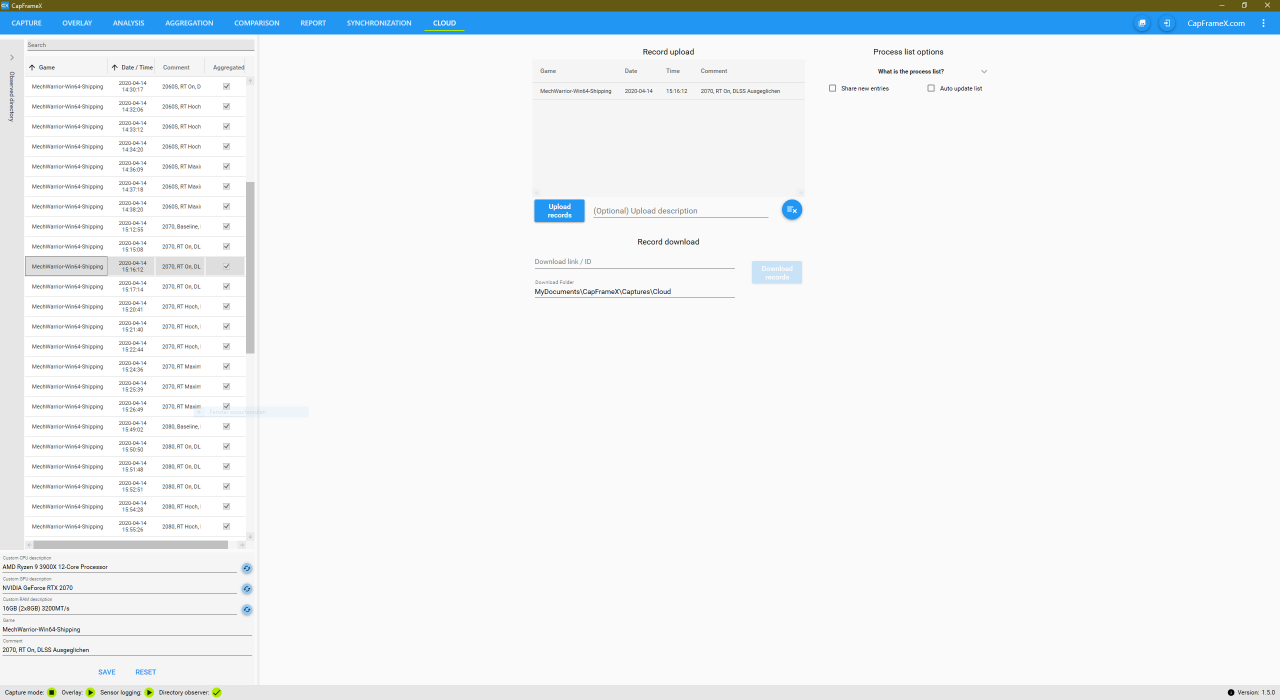Toggle Aggregated checkbox for 15:12:55 record
Screen dimensions: 1280x700
pyautogui.click(x=226, y=226)
